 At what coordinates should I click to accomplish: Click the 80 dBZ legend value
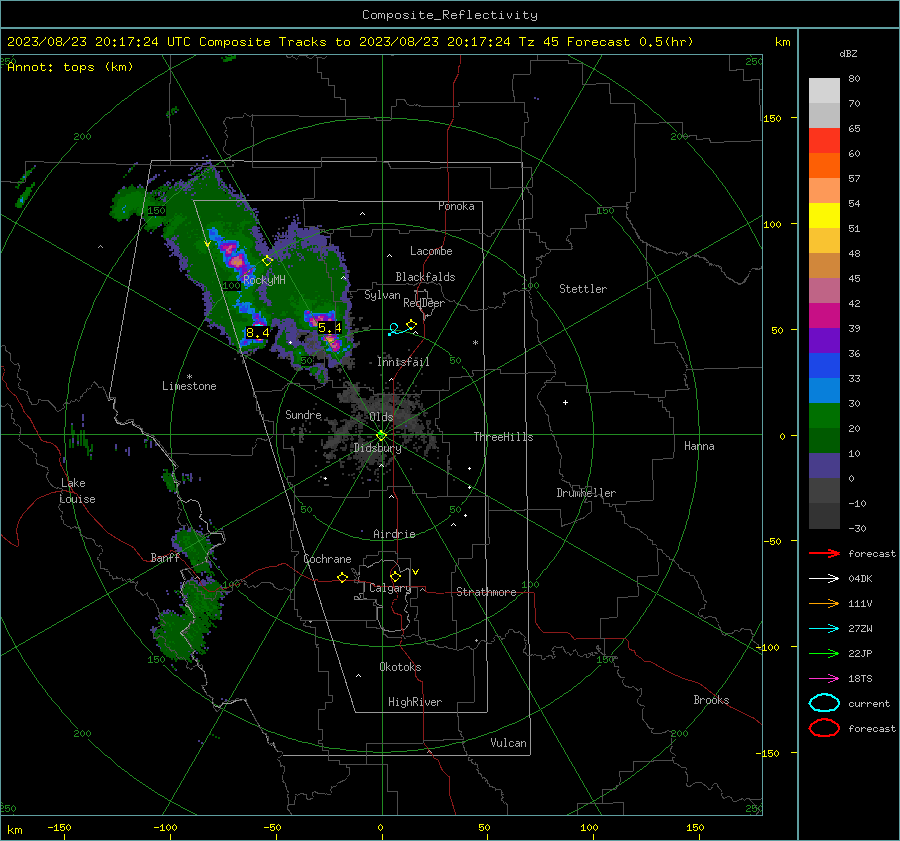(x=854, y=79)
